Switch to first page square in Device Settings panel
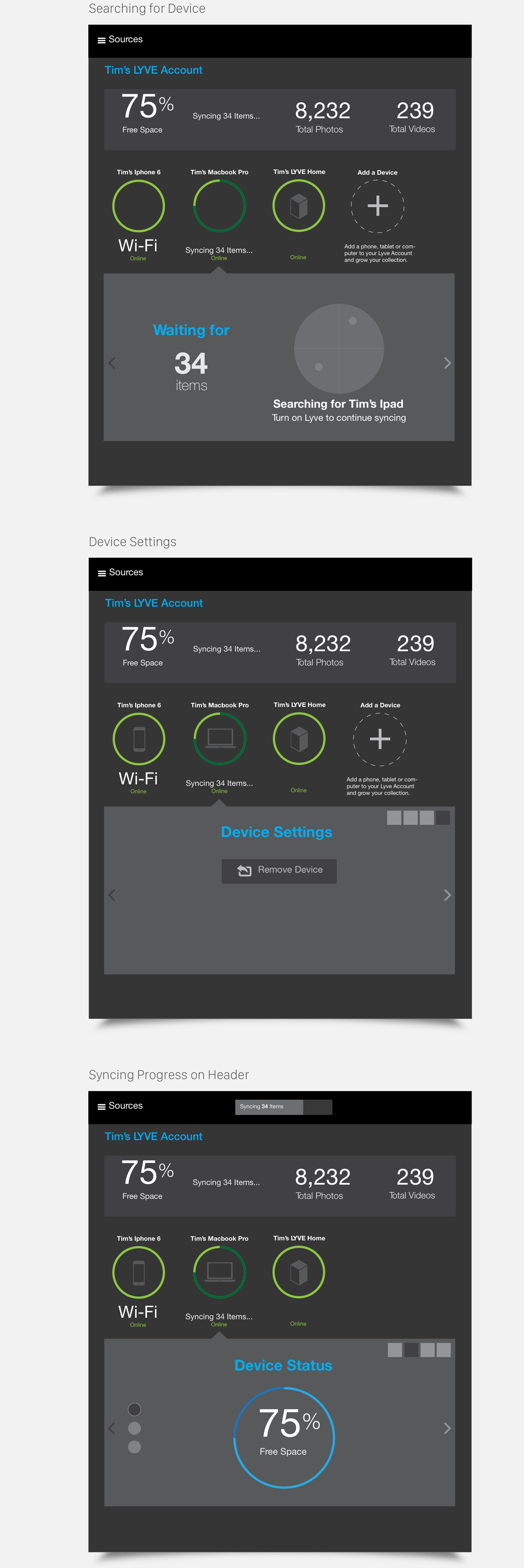 [x=394, y=818]
